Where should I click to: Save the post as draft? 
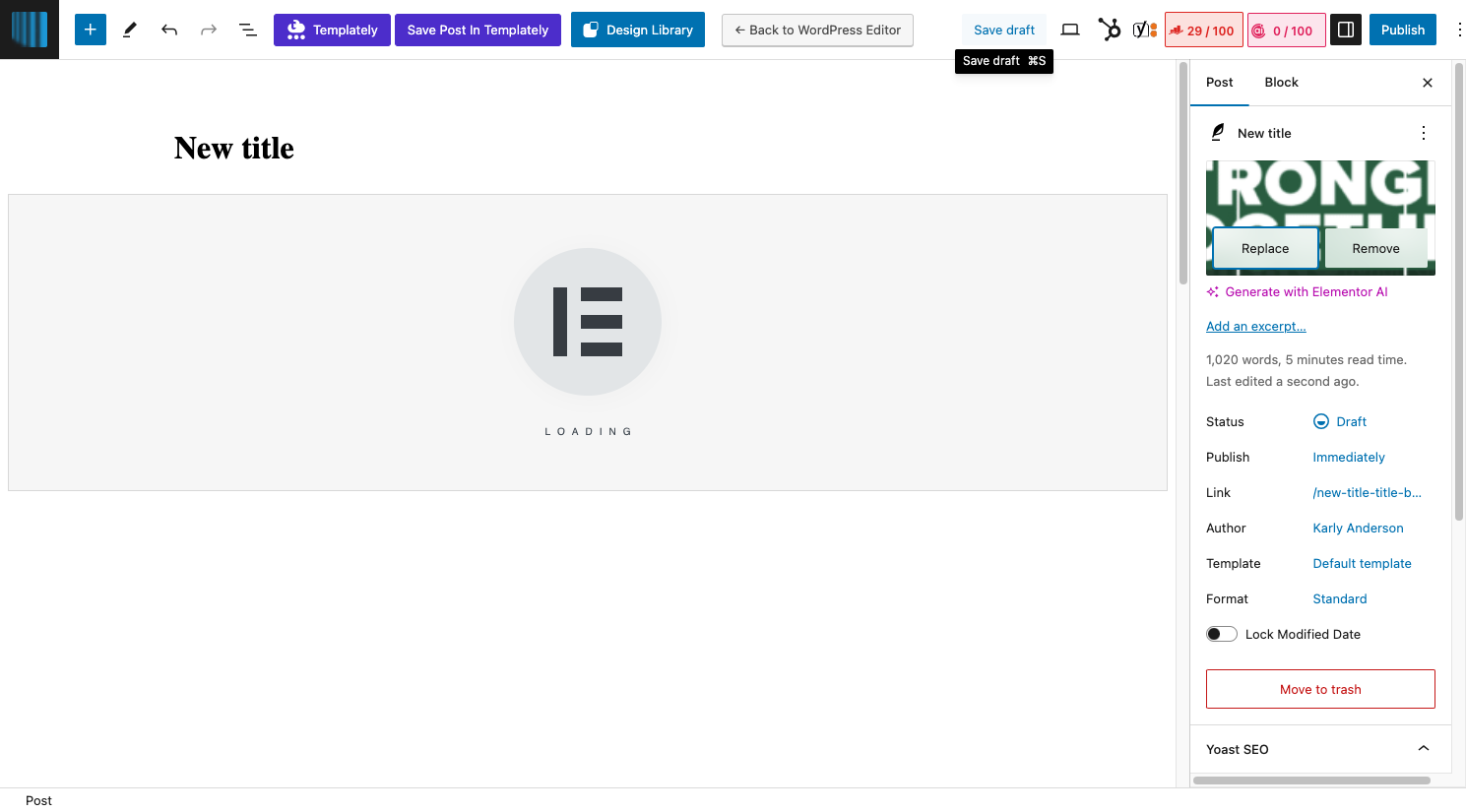pyautogui.click(x=1004, y=30)
